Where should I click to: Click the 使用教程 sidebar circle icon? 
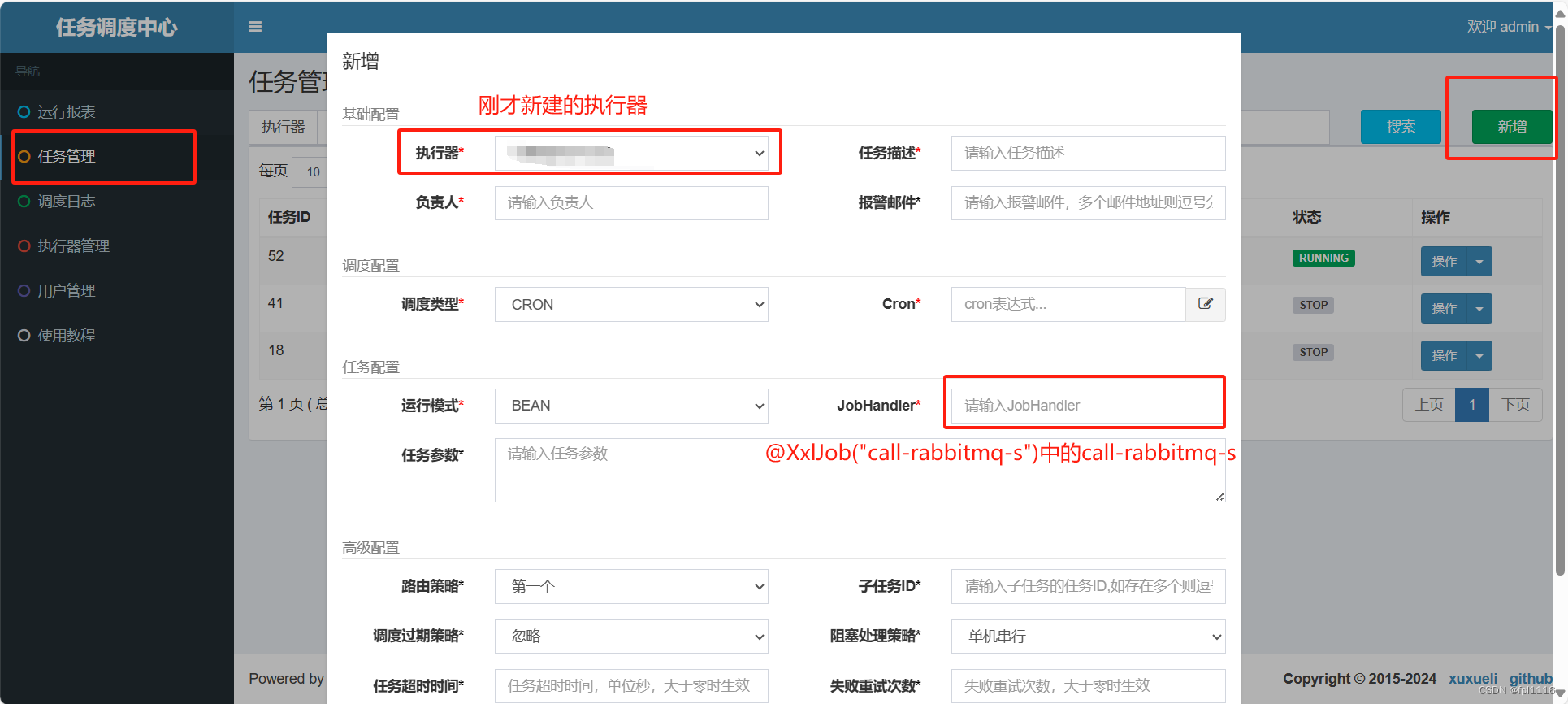tap(24, 336)
